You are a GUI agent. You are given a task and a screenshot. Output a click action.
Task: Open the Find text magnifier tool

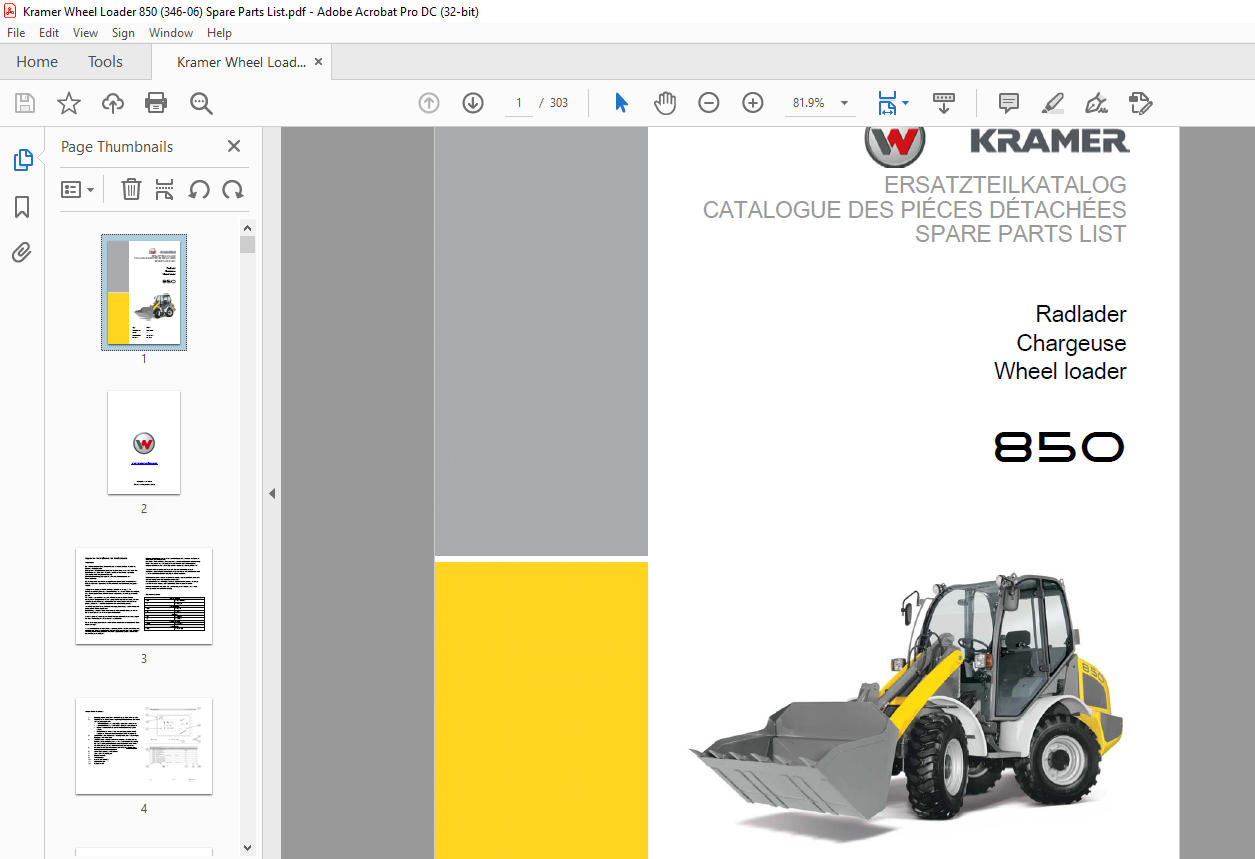201,103
